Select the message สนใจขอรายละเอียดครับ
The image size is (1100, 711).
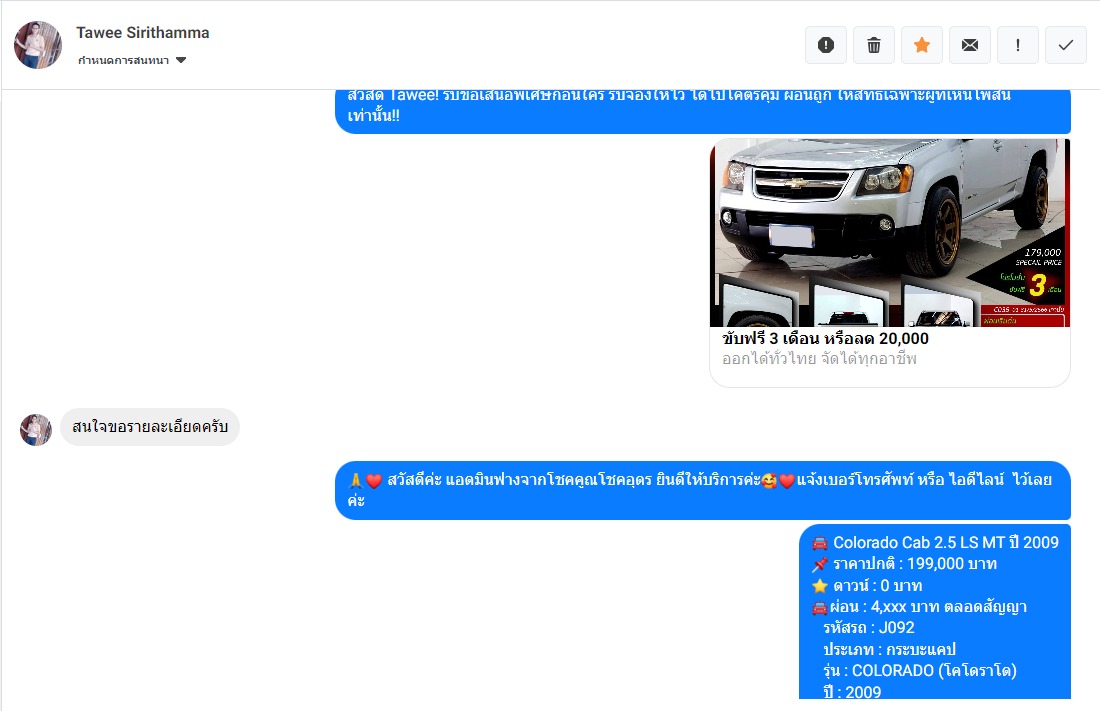pyautogui.click(x=150, y=427)
